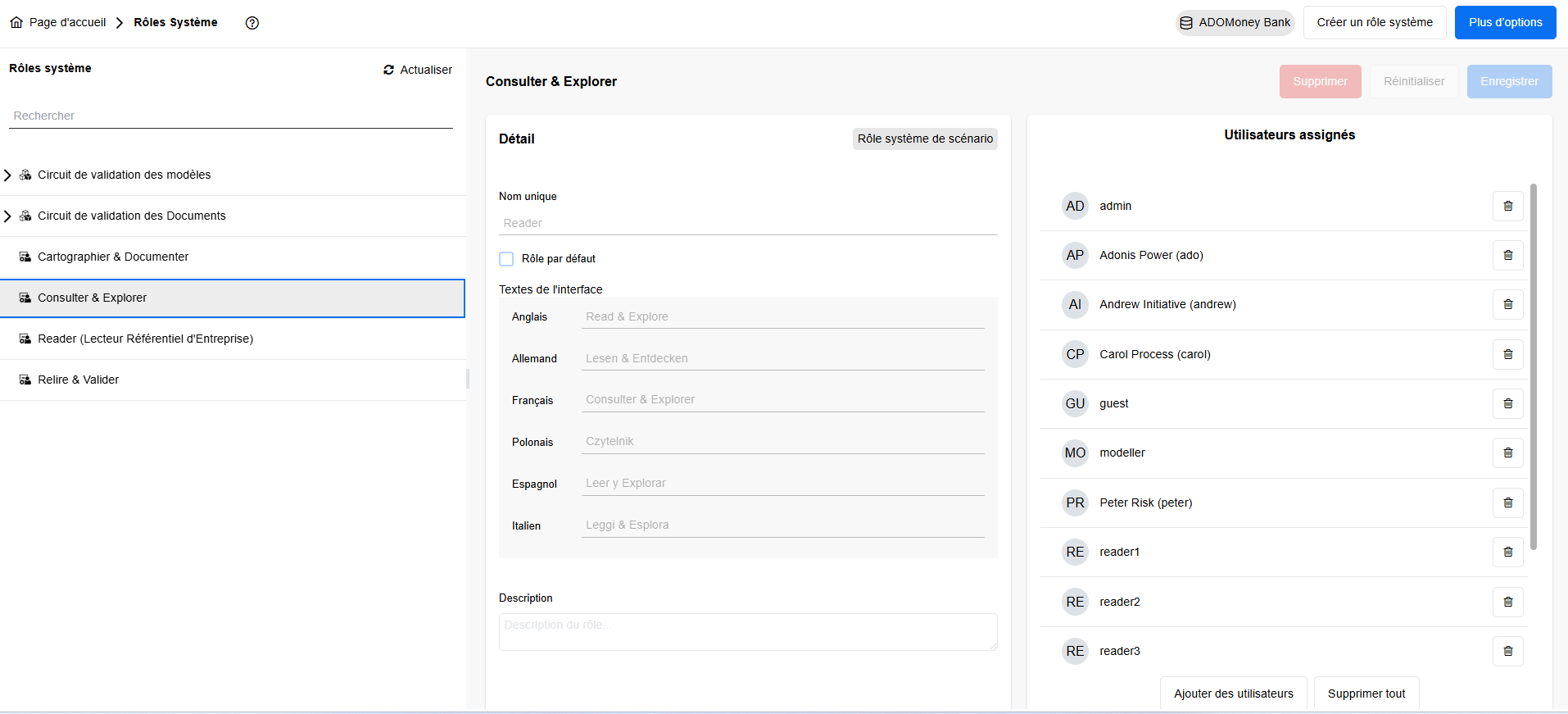1568x714 pixels.
Task: Click Ajouter des utilisateurs button
Action: 1233,694
